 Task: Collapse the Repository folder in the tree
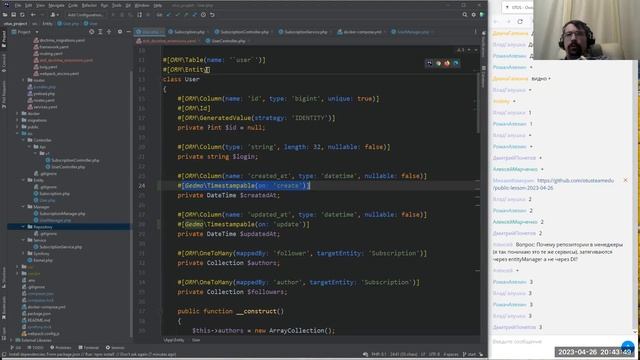click(x=24, y=227)
